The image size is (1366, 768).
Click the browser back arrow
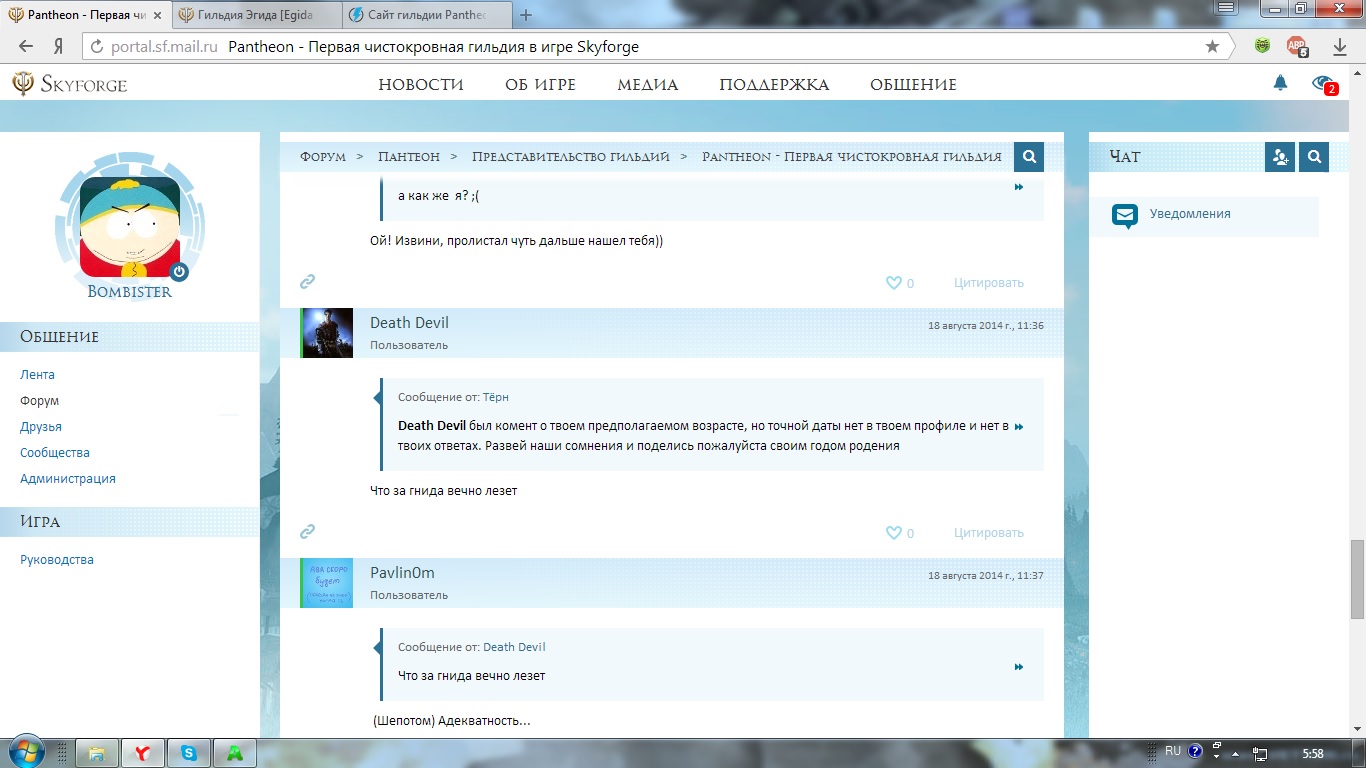(x=26, y=46)
